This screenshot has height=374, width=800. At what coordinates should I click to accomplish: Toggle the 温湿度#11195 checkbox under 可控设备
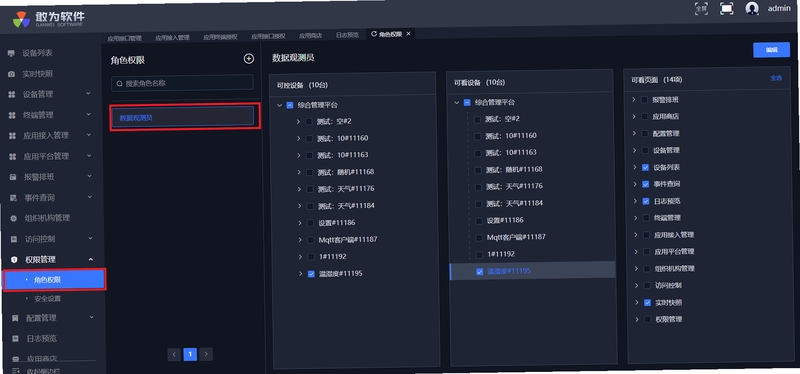(311, 273)
